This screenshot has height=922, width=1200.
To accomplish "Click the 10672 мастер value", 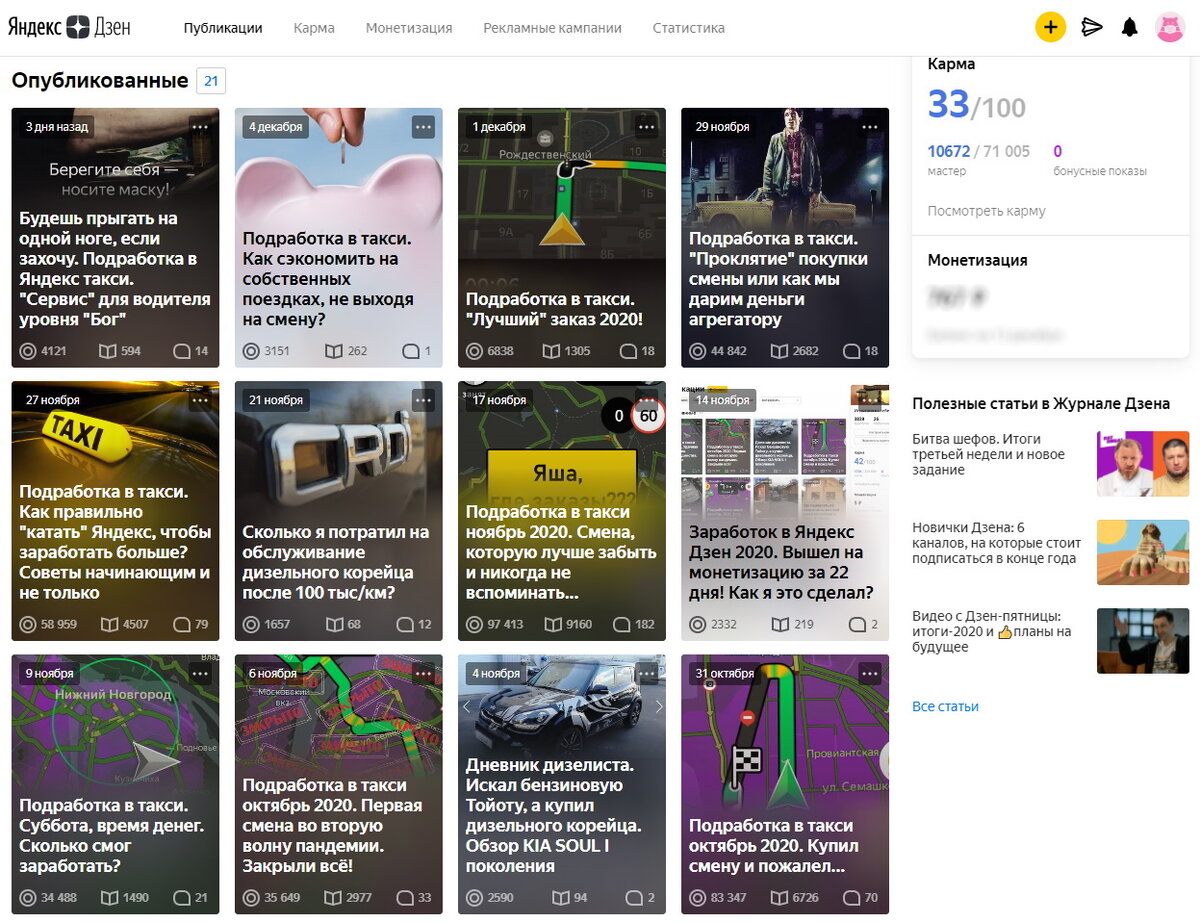I will coord(949,151).
